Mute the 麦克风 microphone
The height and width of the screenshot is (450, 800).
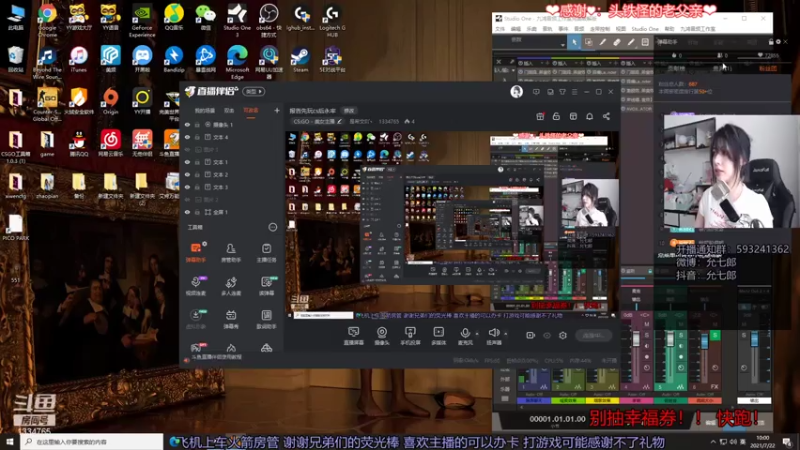(x=465, y=336)
